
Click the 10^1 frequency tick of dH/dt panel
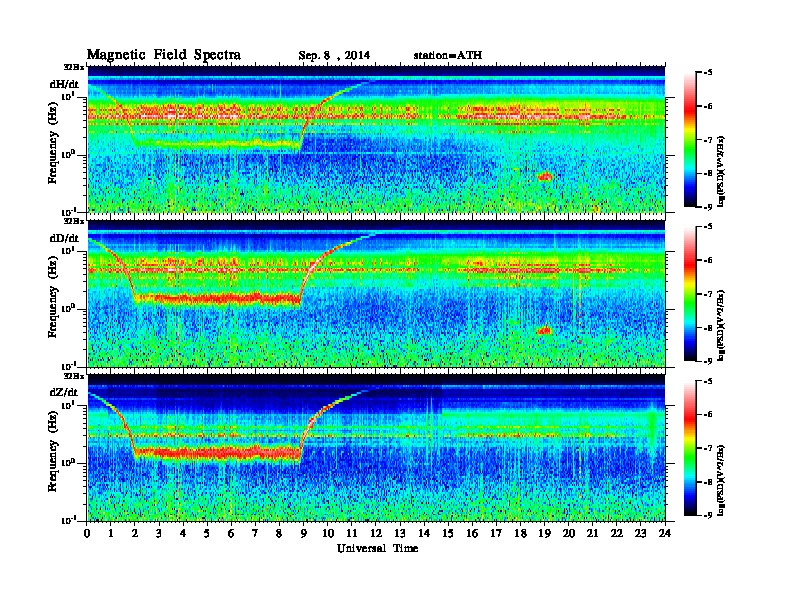tap(68, 96)
